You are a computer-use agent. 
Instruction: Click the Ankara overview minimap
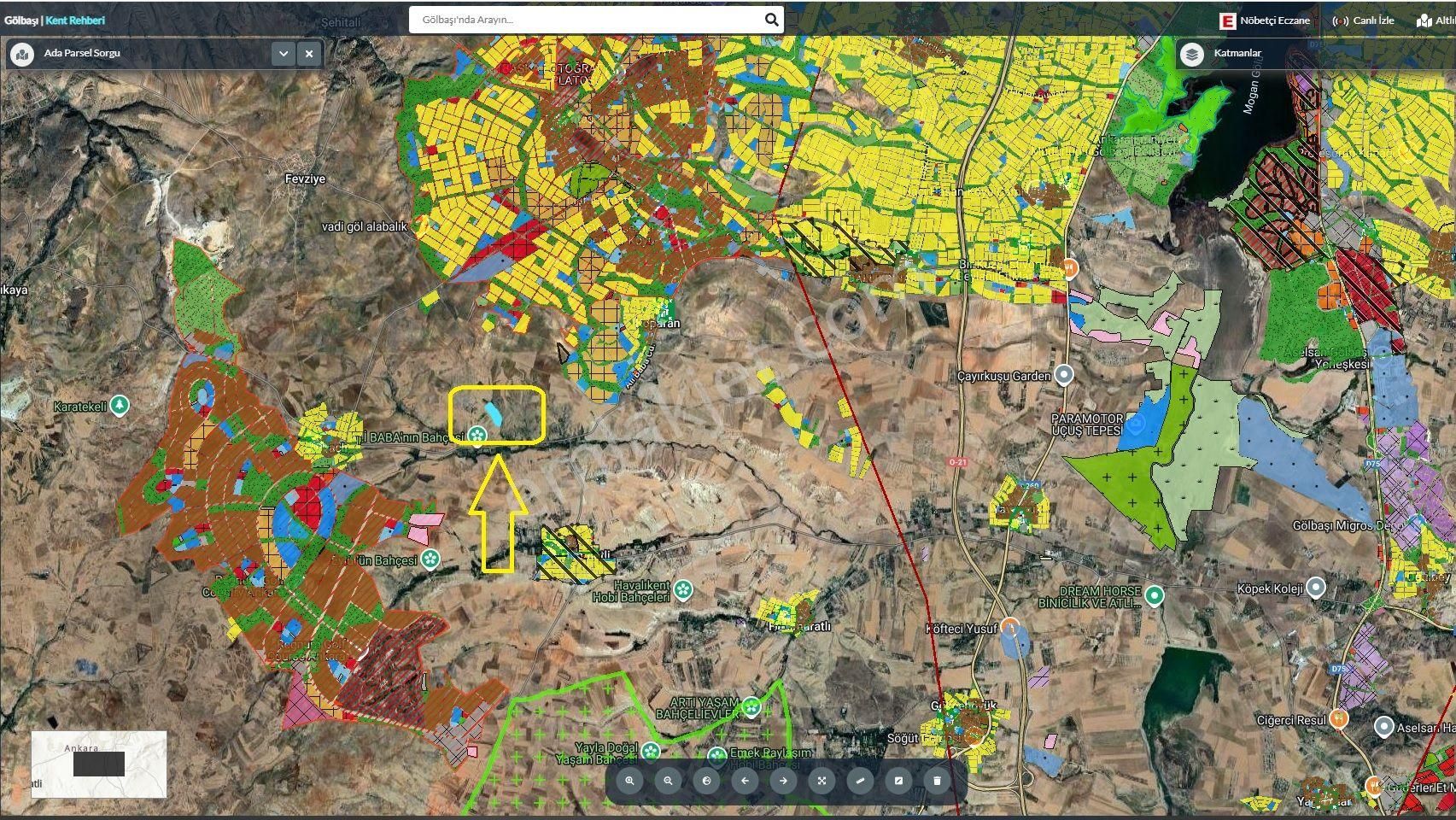99,764
